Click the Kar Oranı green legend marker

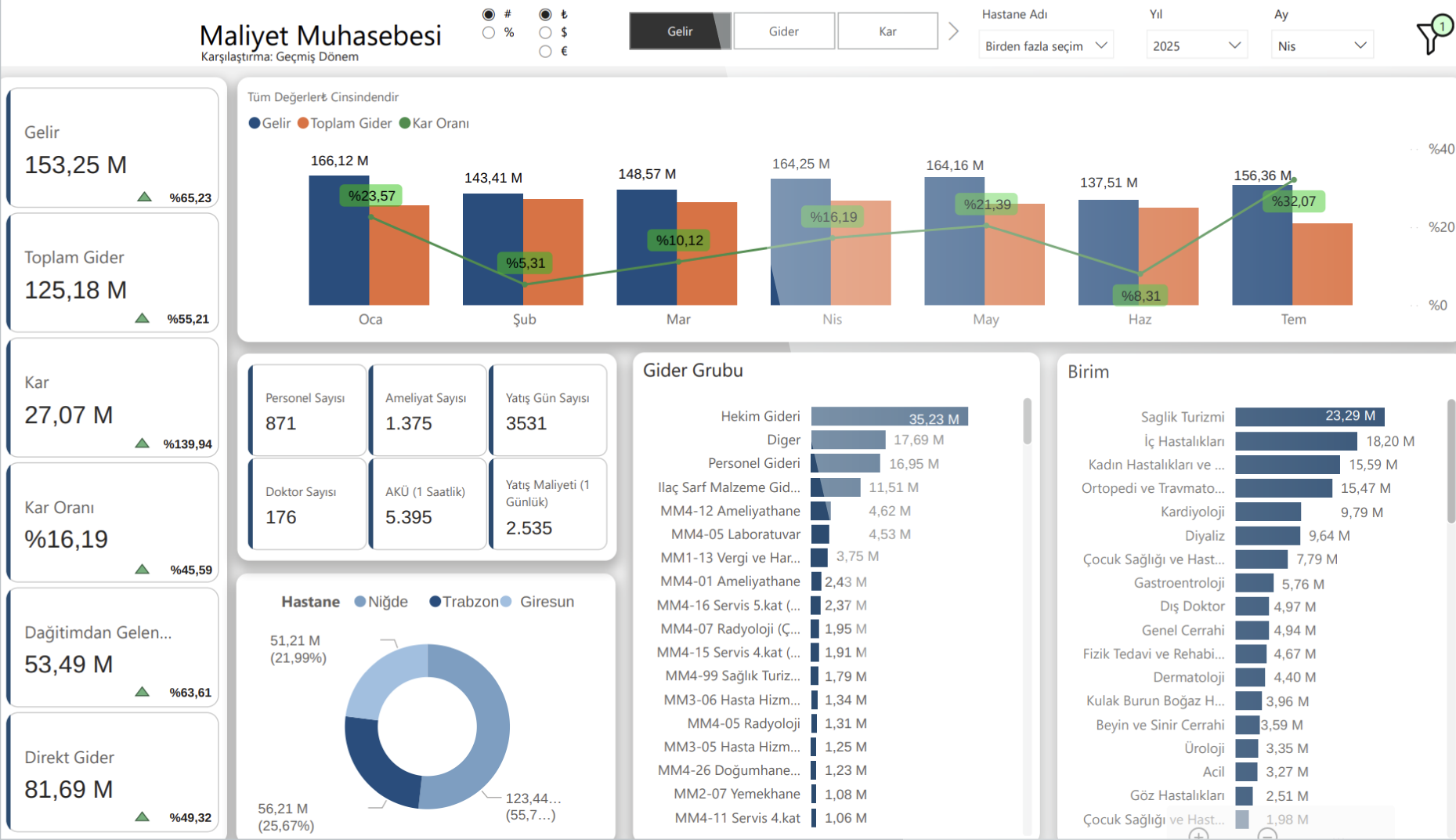click(405, 123)
